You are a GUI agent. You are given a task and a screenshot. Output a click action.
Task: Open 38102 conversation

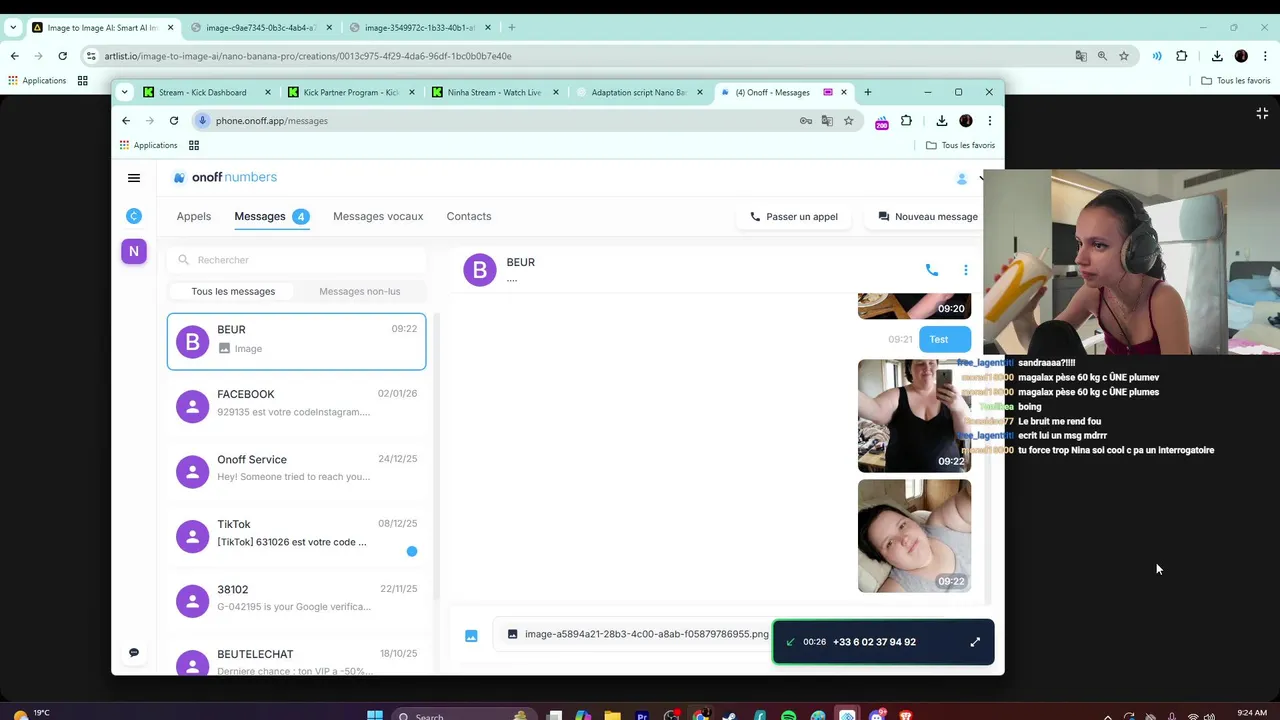[296, 600]
